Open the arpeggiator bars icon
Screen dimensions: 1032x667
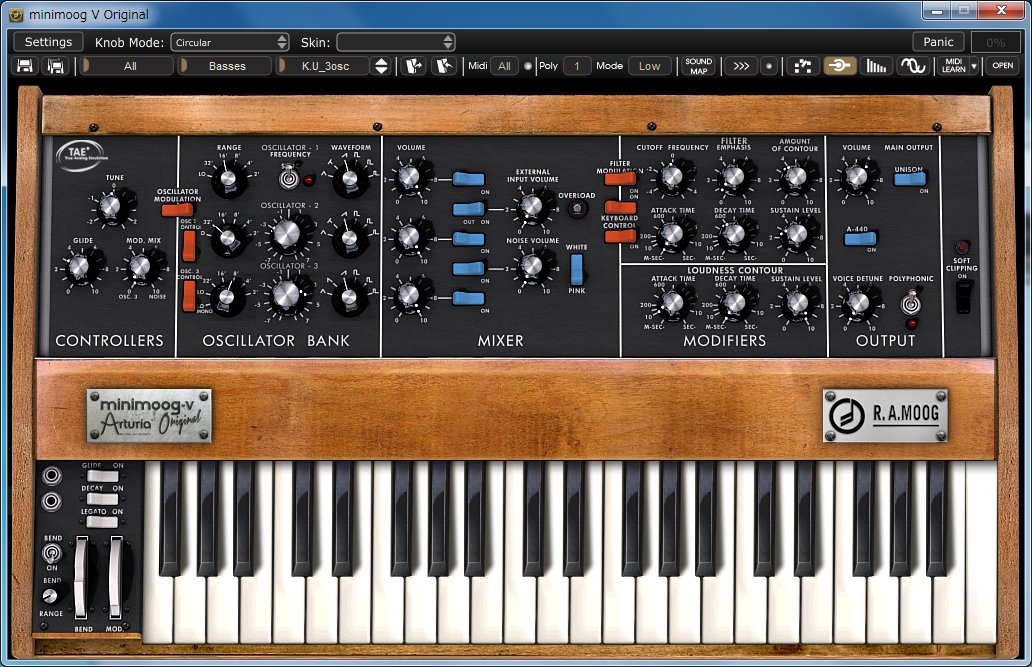pos(876,66)
